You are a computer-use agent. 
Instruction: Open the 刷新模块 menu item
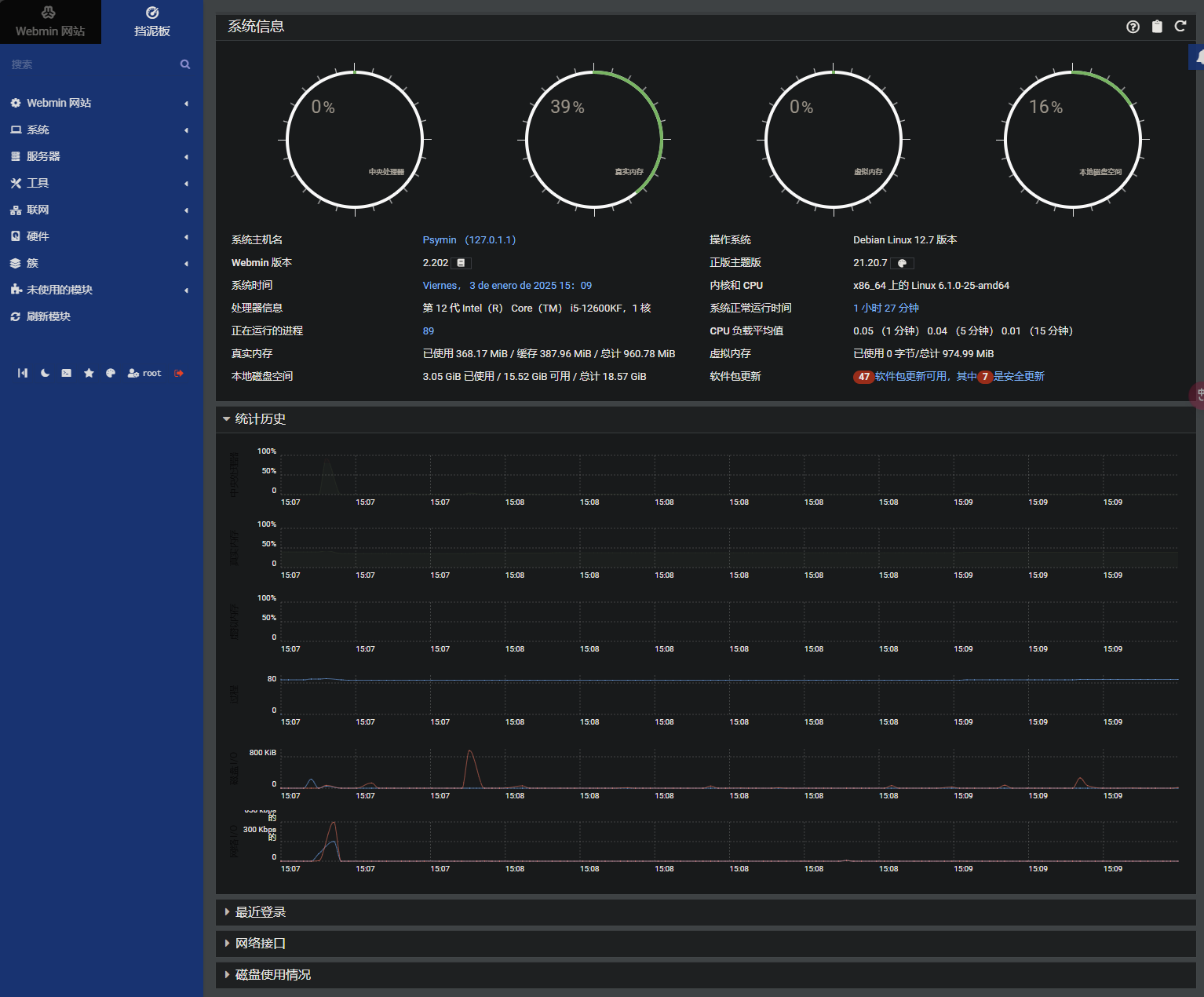point(48,317)
